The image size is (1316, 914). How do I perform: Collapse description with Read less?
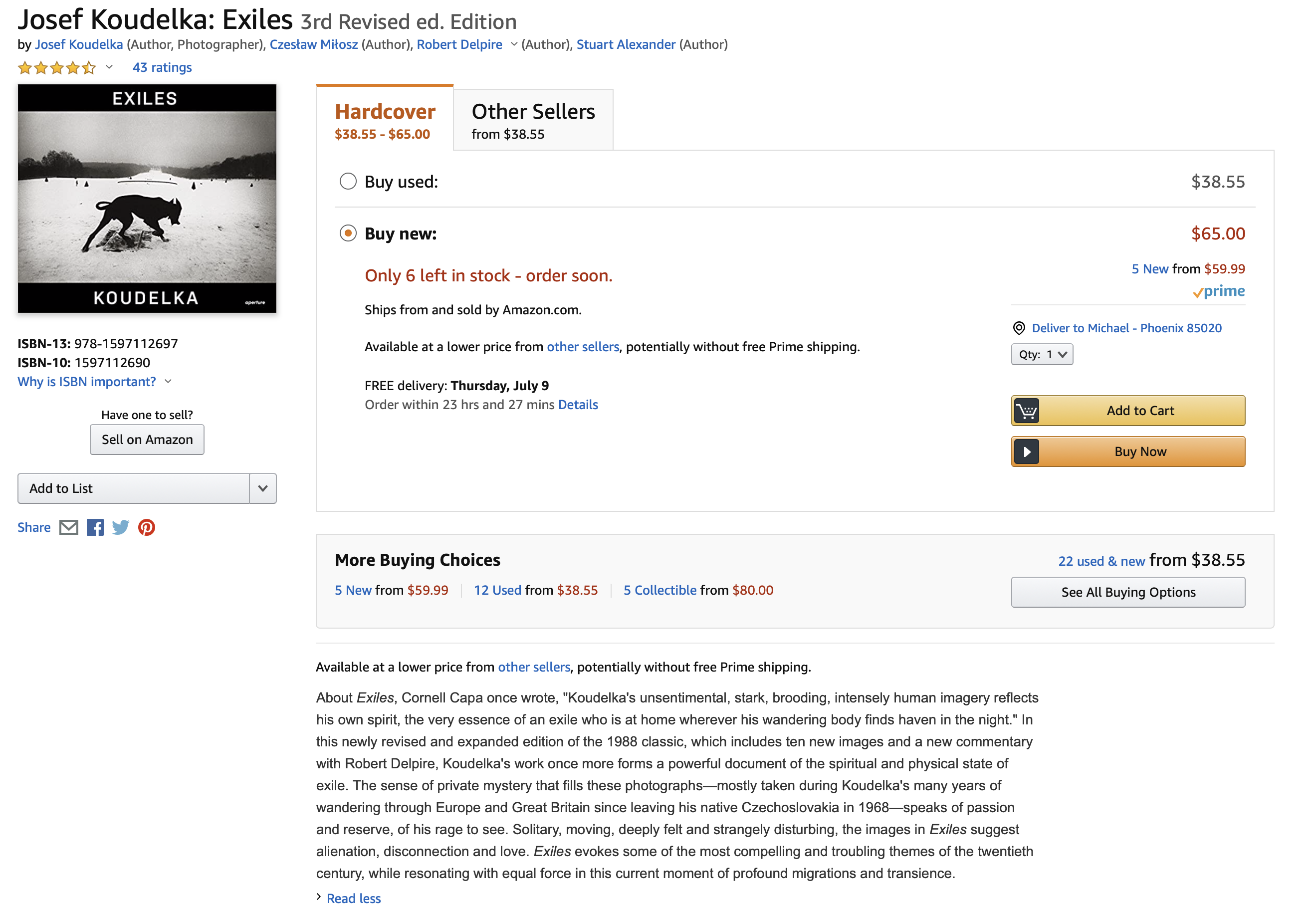353,898
